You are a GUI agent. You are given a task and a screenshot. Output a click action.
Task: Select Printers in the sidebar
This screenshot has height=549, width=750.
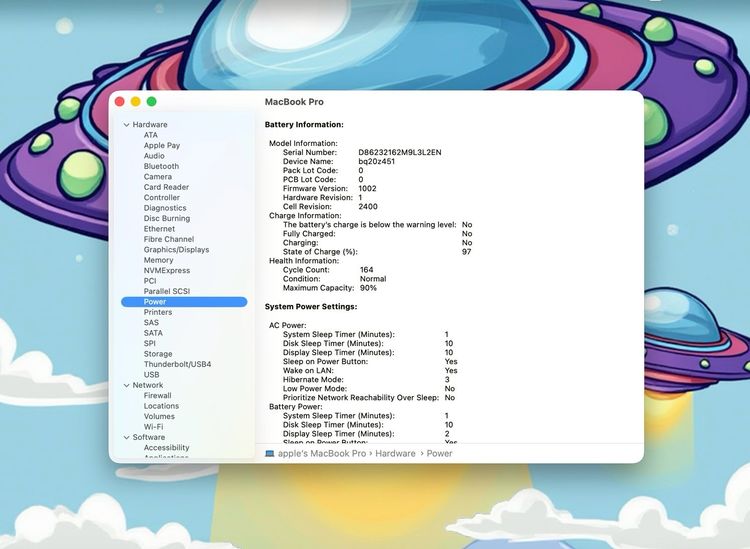coord(158,312)
